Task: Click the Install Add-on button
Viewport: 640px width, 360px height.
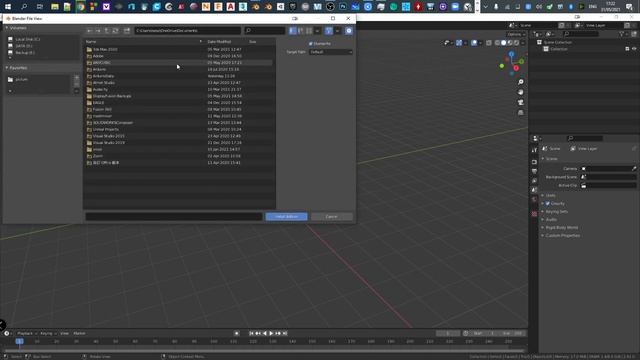Action: coord(287,216)
